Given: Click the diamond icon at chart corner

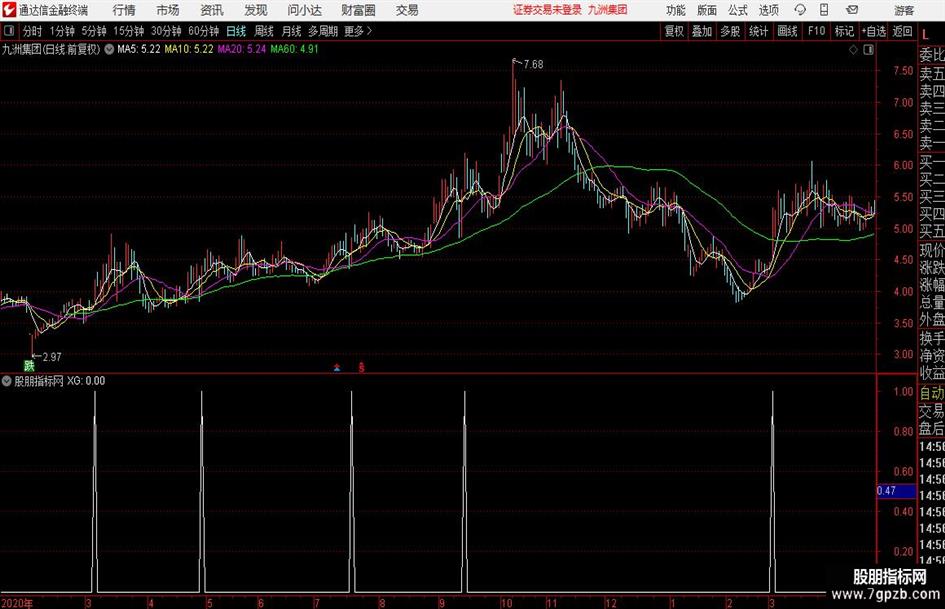Looking at the screenshot, I should pyautogui.click(x=853, y=50).
